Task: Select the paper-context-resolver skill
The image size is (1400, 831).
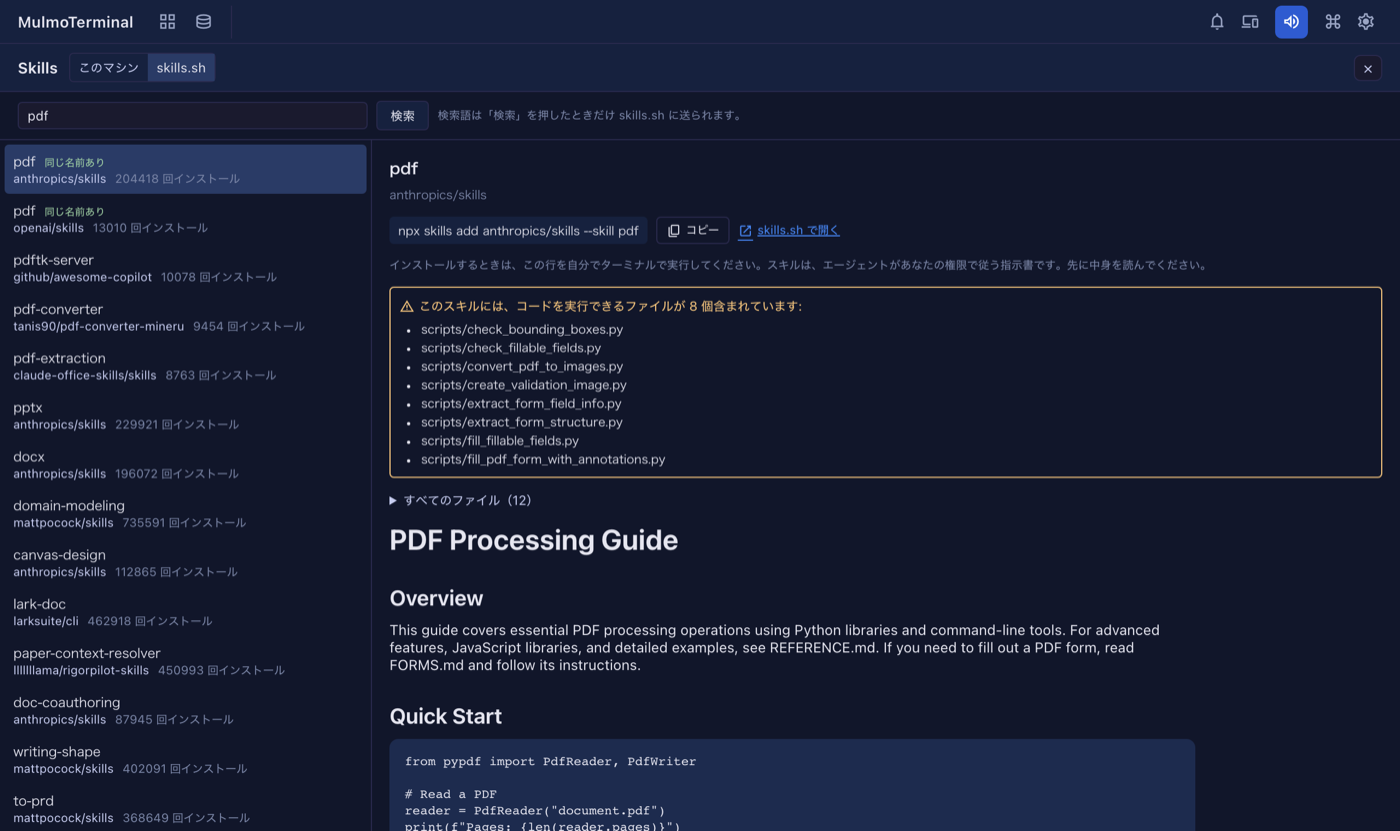Action: pos(186,661)
